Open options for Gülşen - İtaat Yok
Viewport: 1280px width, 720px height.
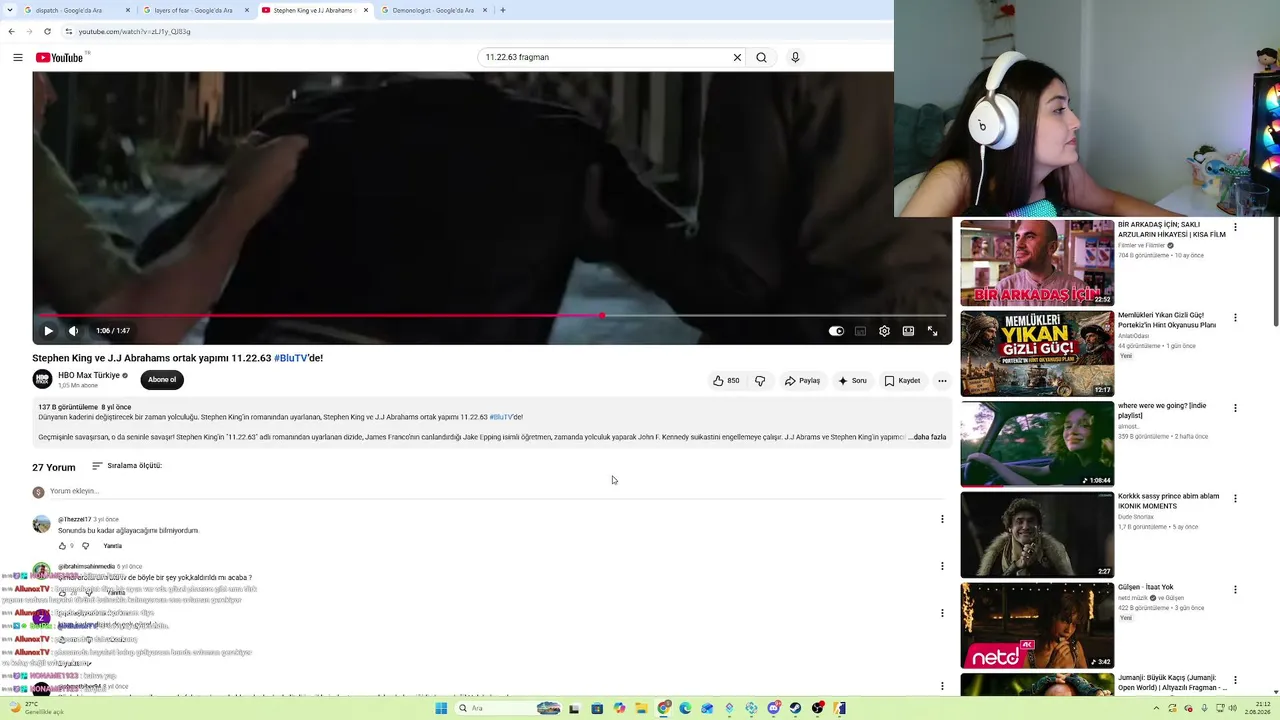tap(1235, 589)
